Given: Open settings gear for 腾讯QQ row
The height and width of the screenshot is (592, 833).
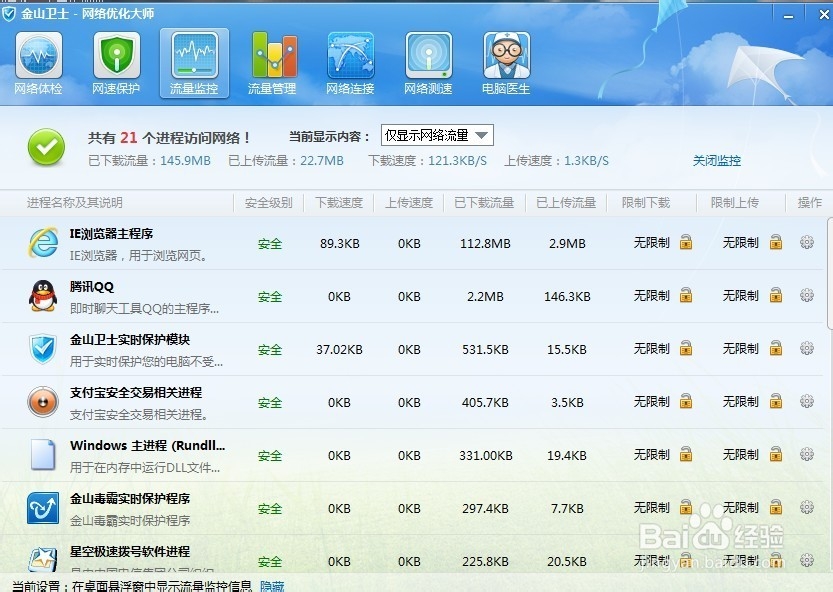Looking at the screenshot, I should [x=806, y=295].
